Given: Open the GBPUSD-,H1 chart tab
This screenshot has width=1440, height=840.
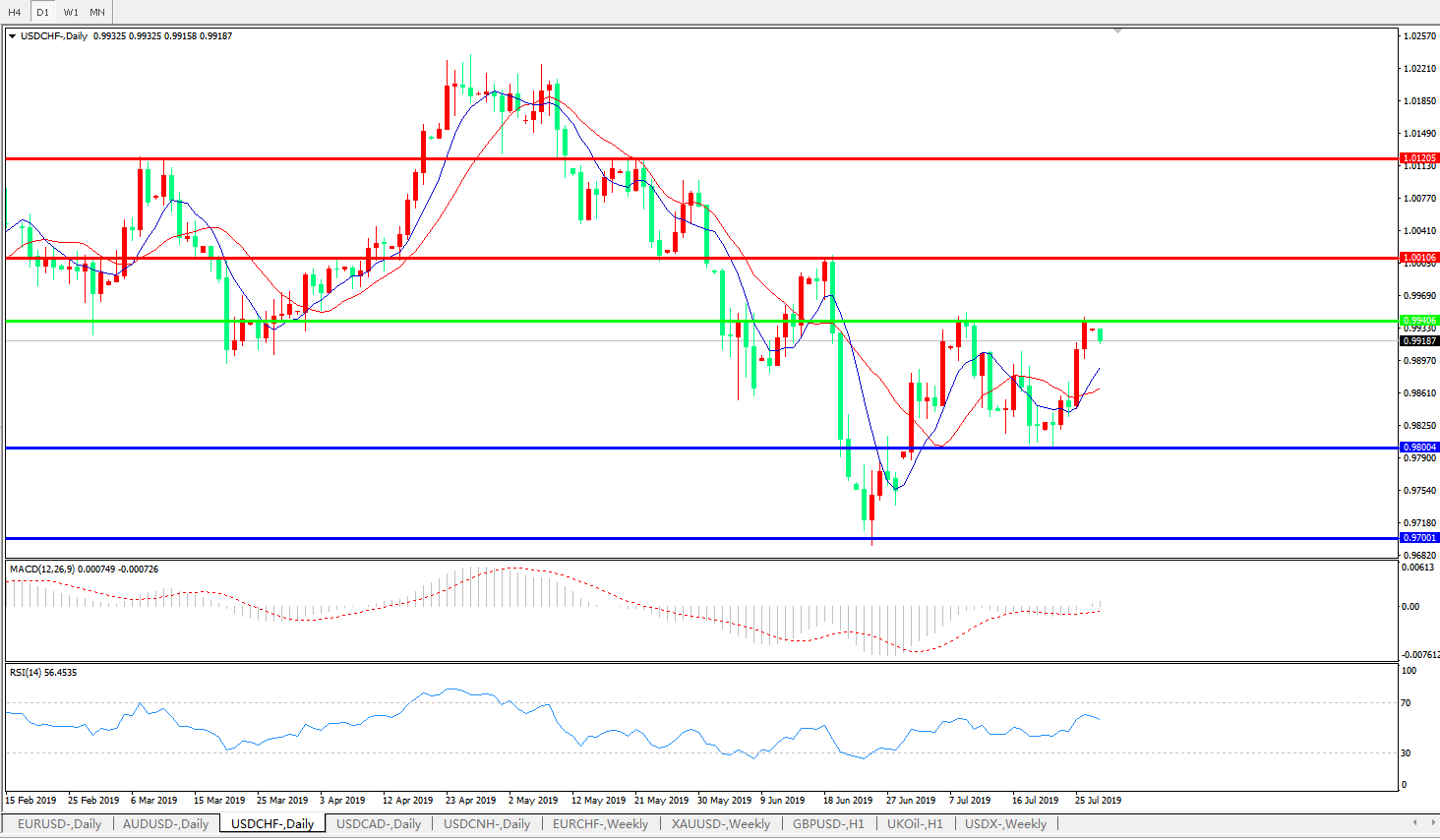Looking at the screenshot, I should pos(828,824).
